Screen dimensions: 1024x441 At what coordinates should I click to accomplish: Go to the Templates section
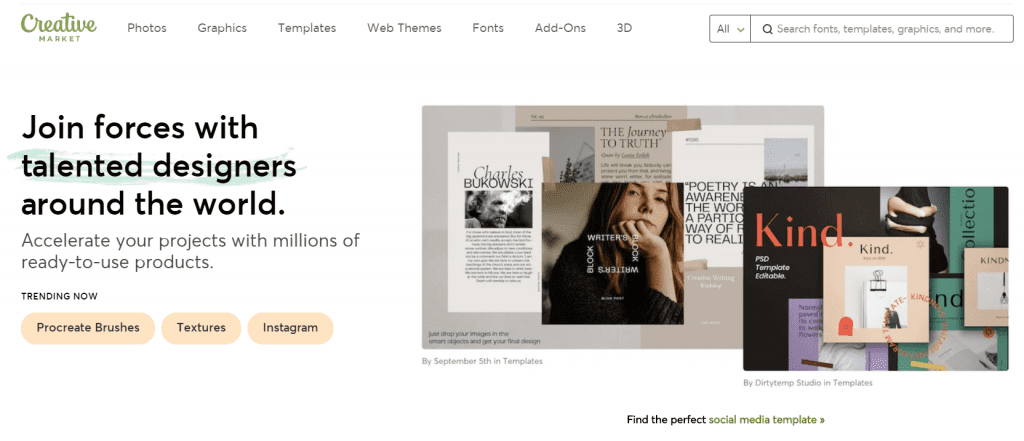coord(307,28)
